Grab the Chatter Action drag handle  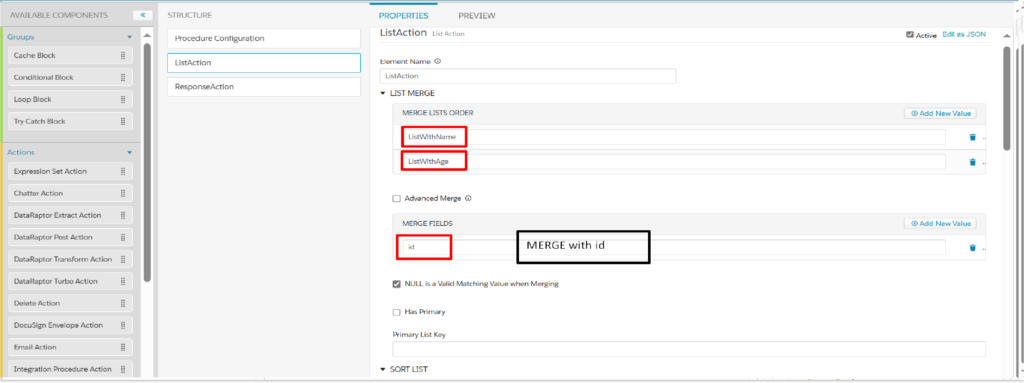tap(123, 193)
